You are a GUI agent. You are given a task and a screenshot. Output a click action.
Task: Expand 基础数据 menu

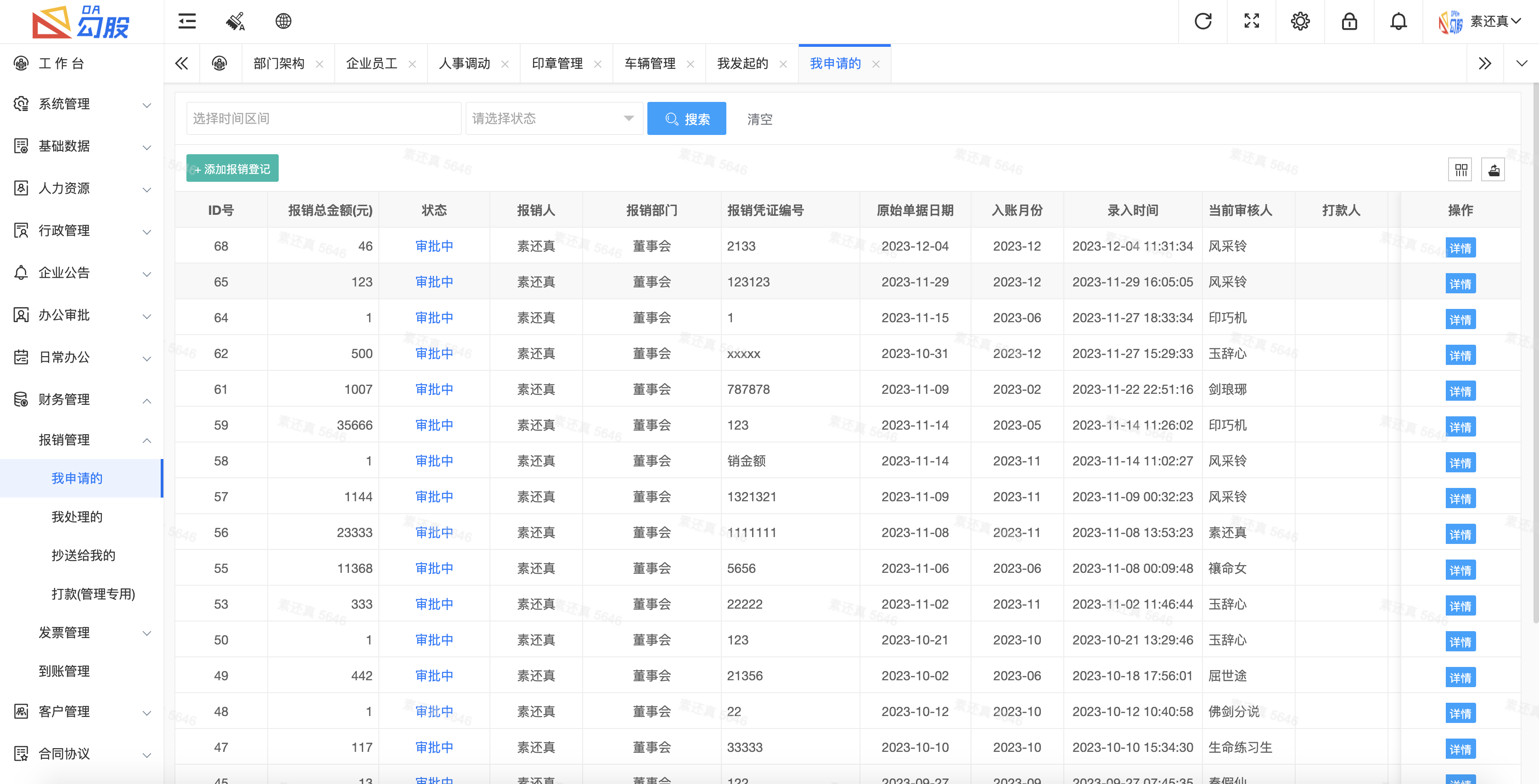81,146
